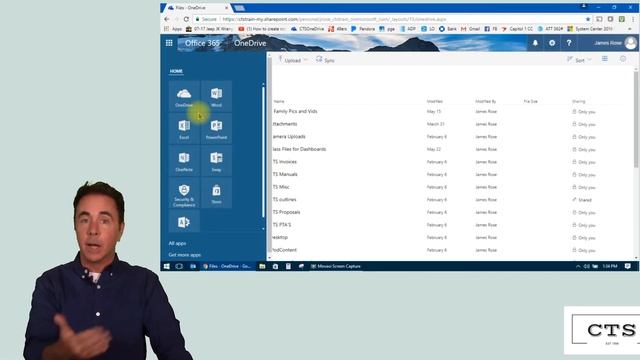640x360 pixels.
Task: Launch PowerPoint from the app tiles
Action: (216, 129)
